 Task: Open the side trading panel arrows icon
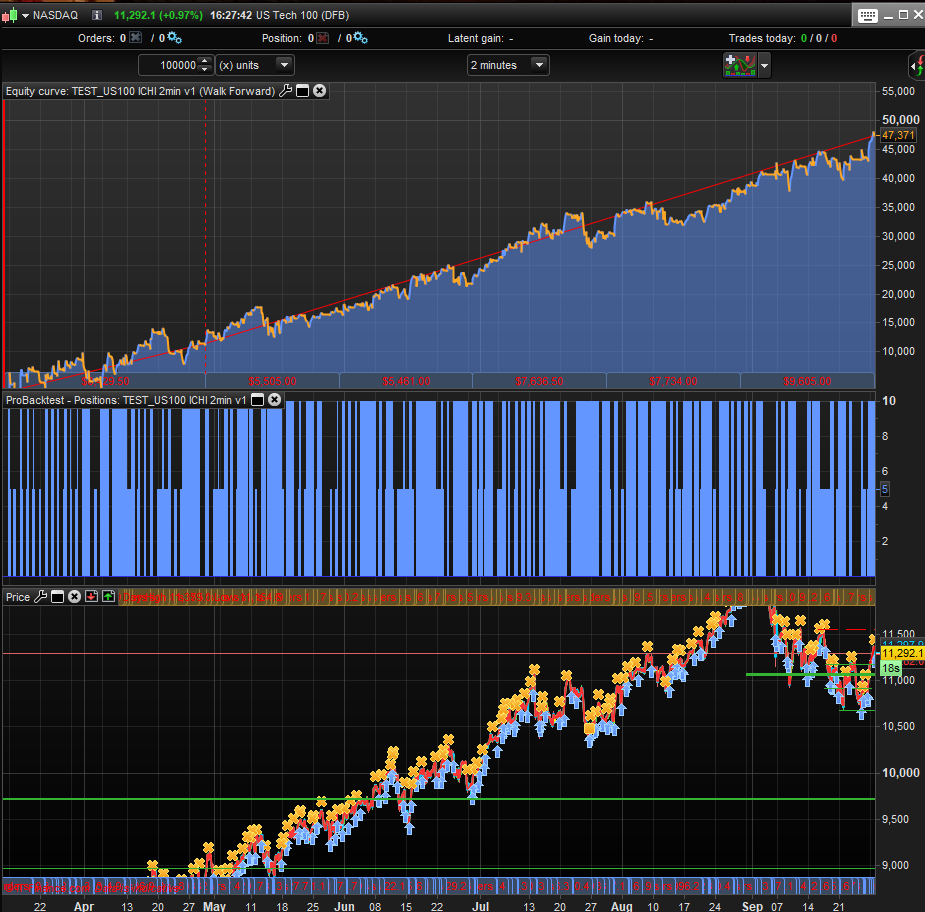(917, 65)
